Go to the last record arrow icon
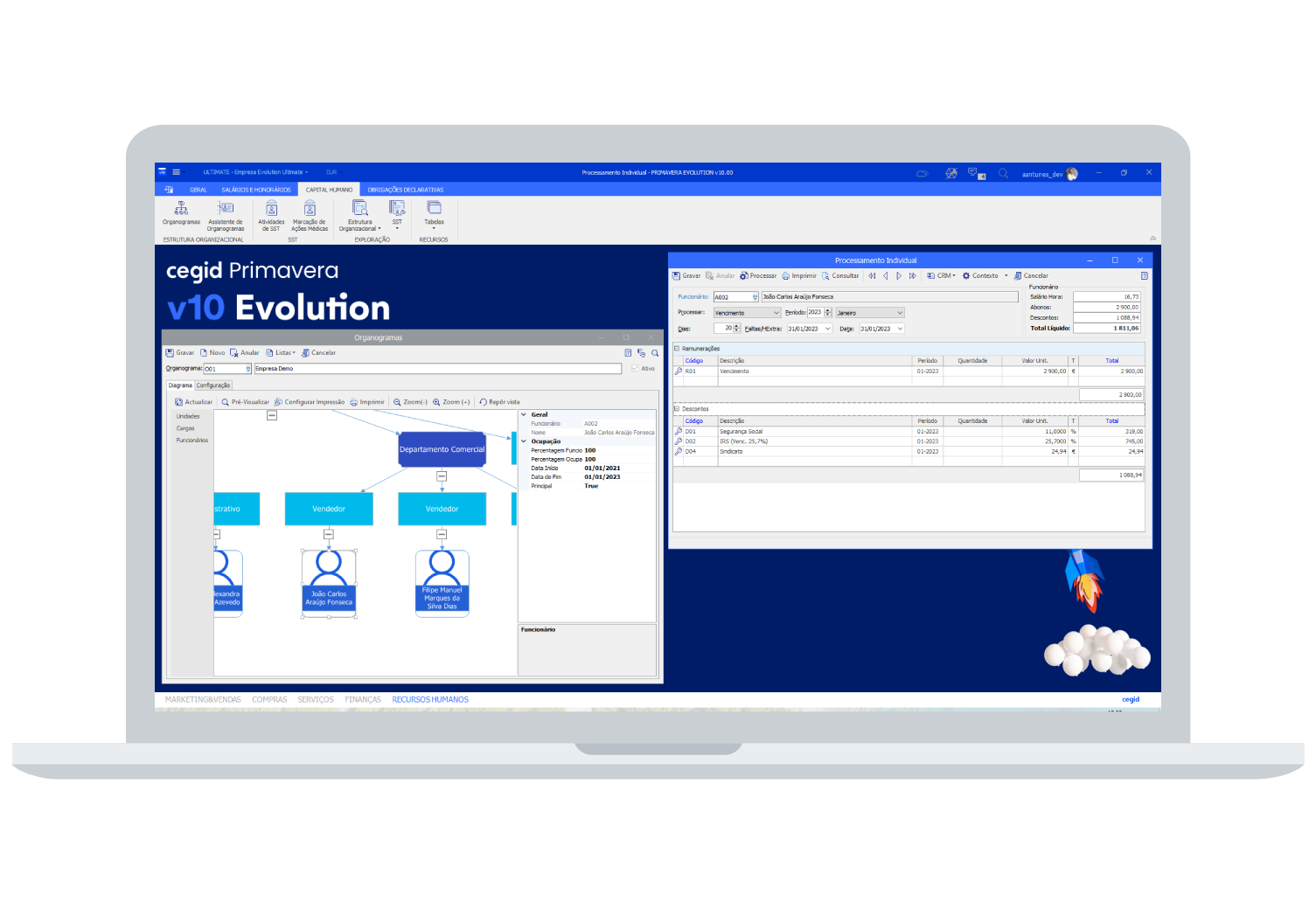The image size is (1316, 916). tap(913, 276)
